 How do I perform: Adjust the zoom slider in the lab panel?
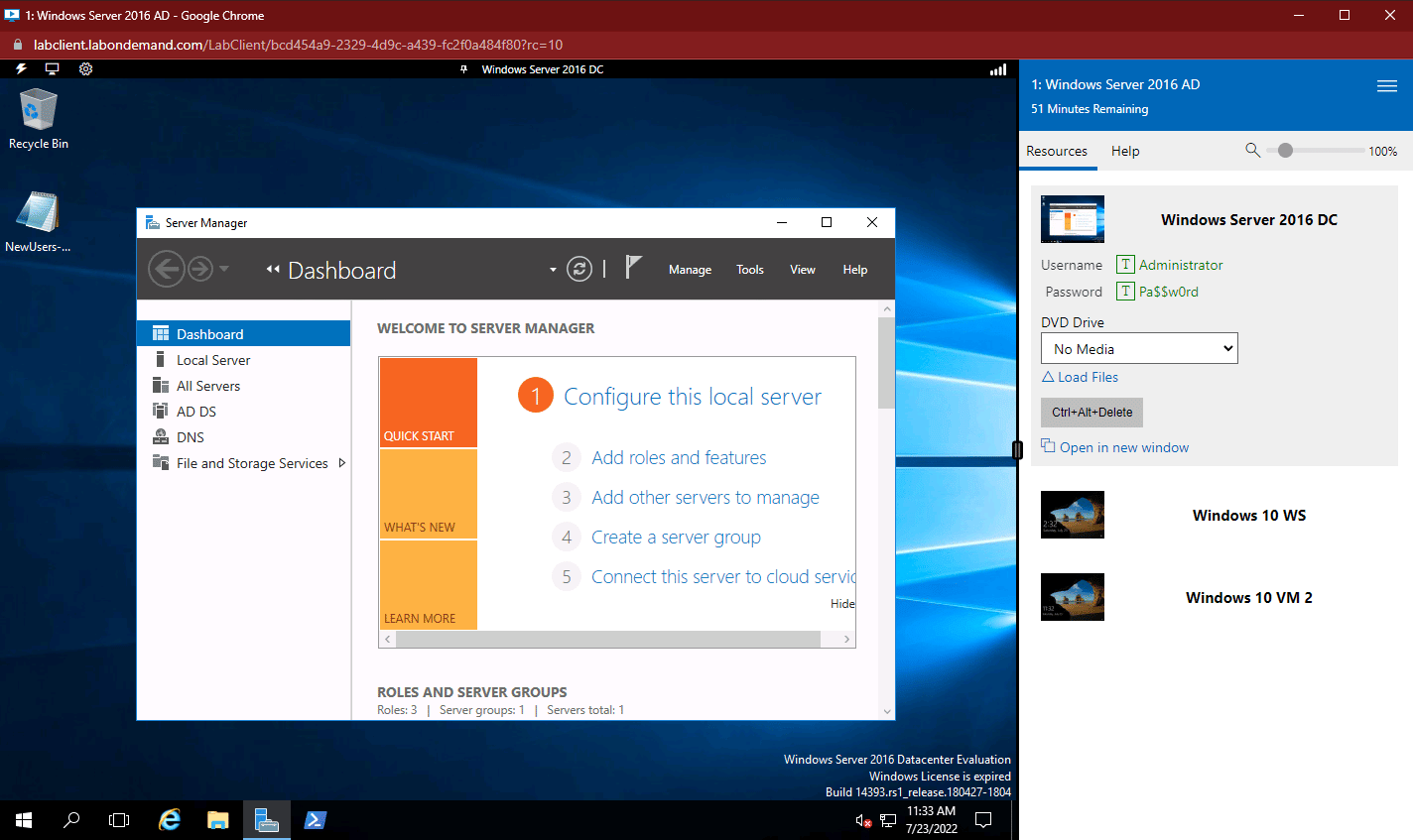point(1286,151)
